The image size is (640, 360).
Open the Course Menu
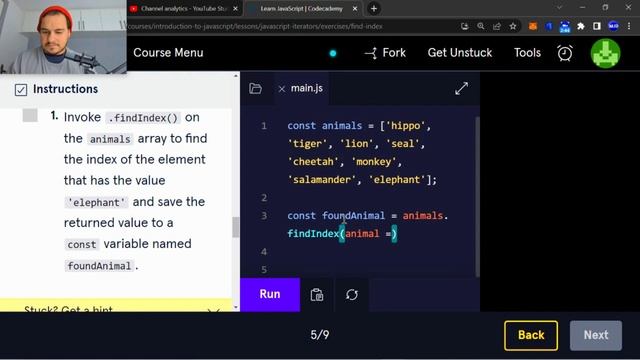pyautogui.click(x=168, y=53)
